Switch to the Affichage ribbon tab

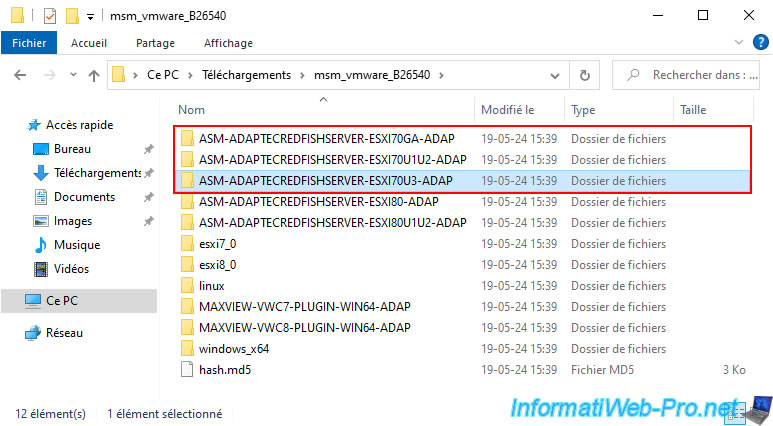pyautogui.click(x=228, y=43)
